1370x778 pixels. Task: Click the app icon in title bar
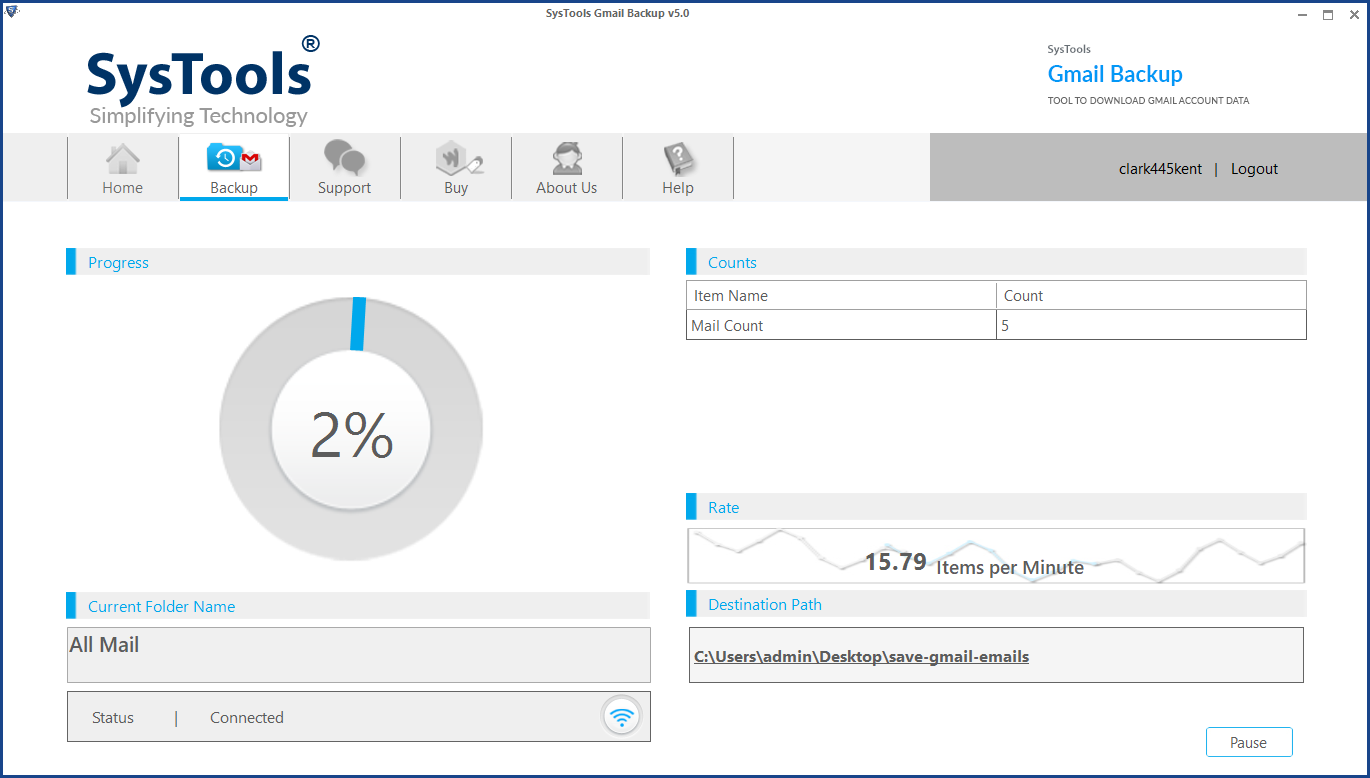(x=12, y=13)
